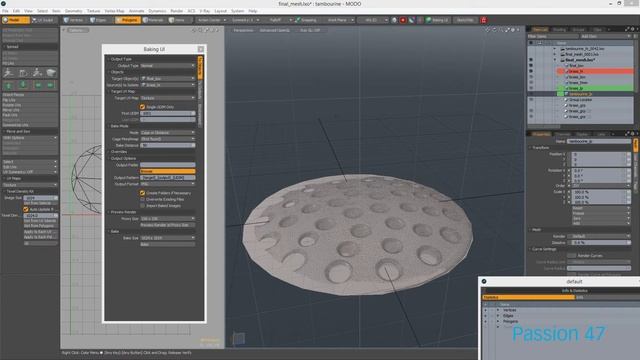Click first green align button
Screen dimensions: 640x360
pos(9,85)
